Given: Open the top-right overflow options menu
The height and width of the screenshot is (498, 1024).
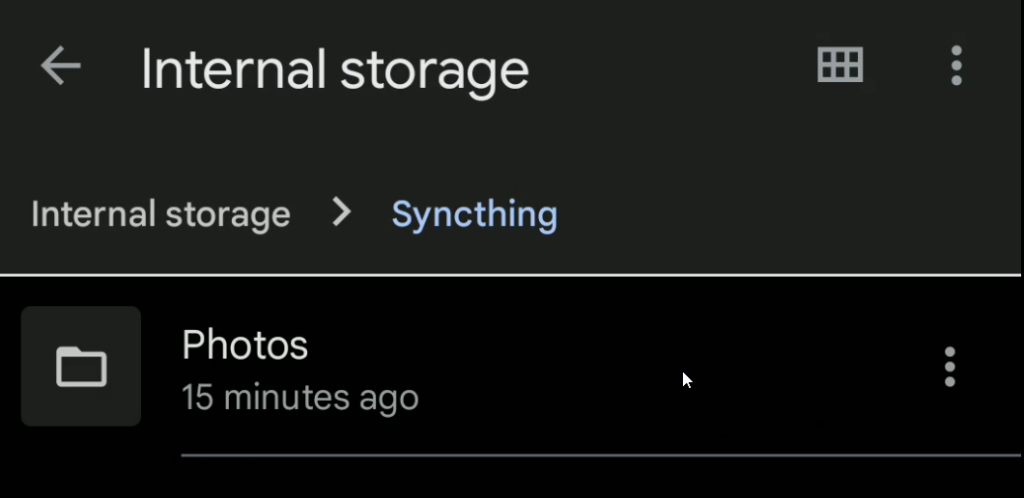Looking at the screenshot, I should pos(956,65).
